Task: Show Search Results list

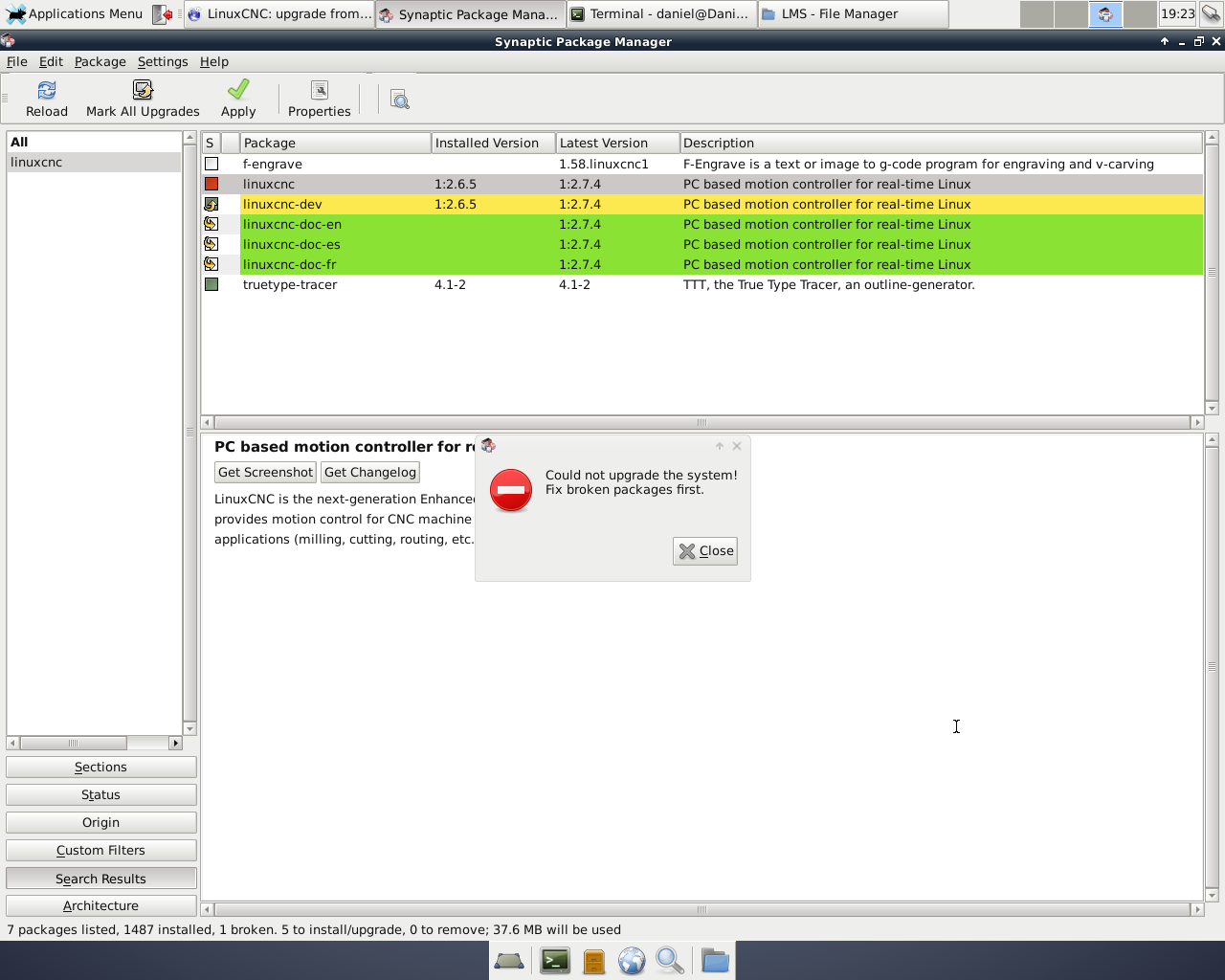Action: coord(101,879)
